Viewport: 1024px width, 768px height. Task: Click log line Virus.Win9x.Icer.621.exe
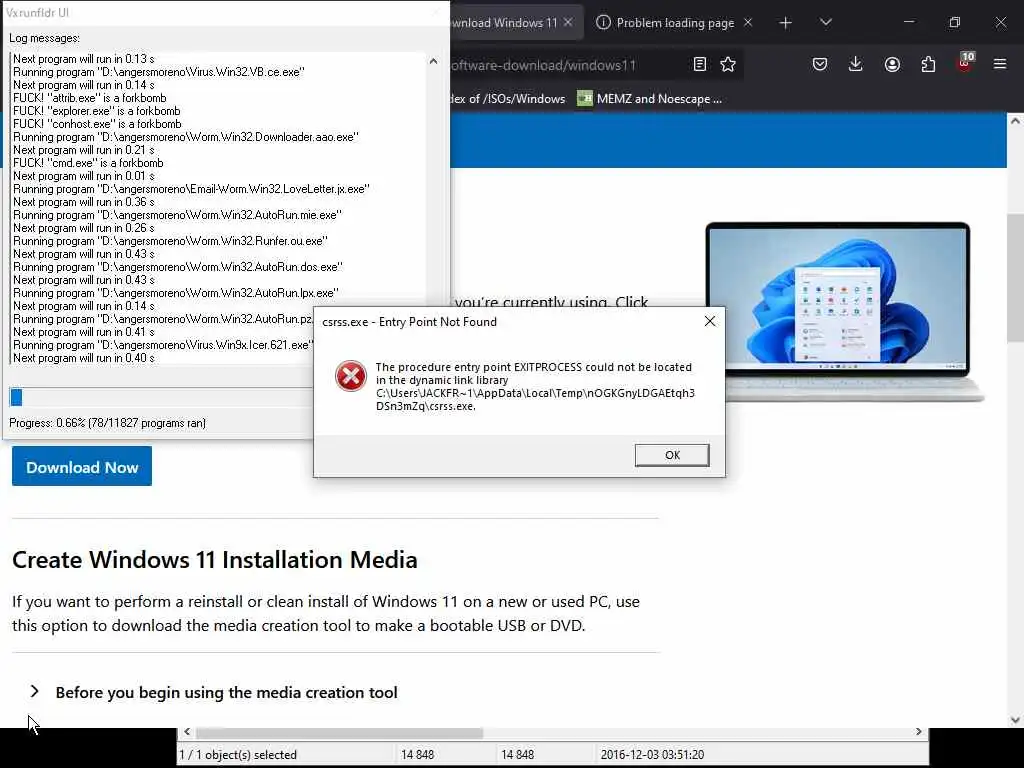[163, 345]
